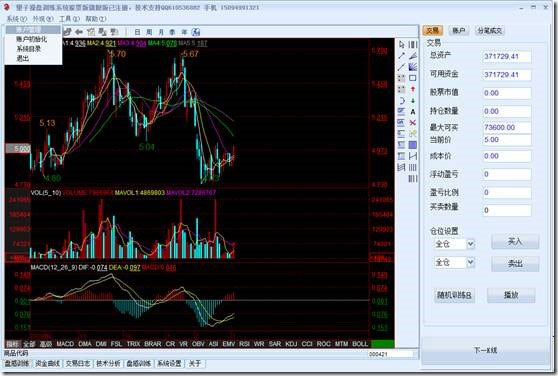Select the filled blue rectangle tool
The image size is (558, 376).
pos(413,145)
